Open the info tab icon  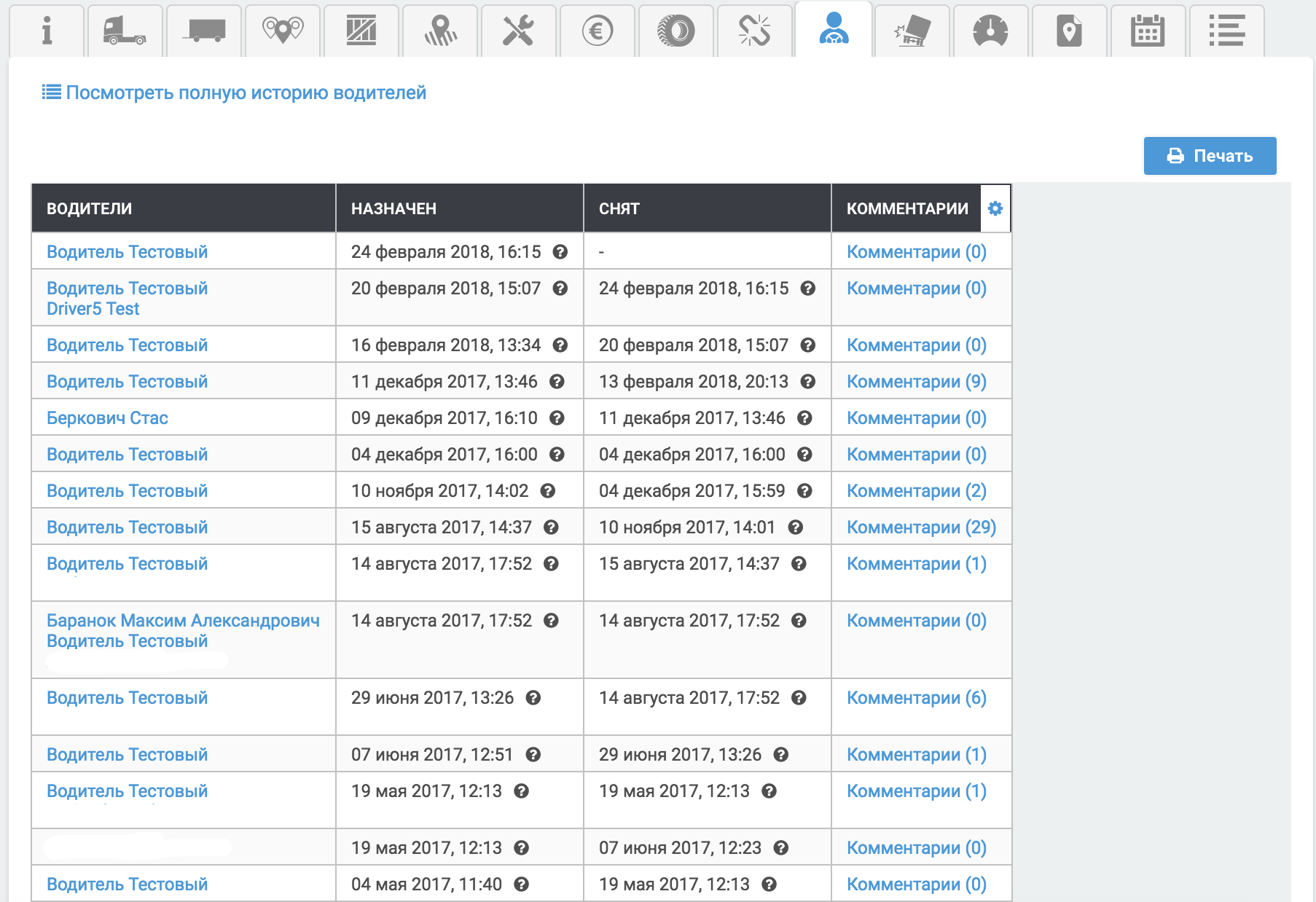pos(47,31)
